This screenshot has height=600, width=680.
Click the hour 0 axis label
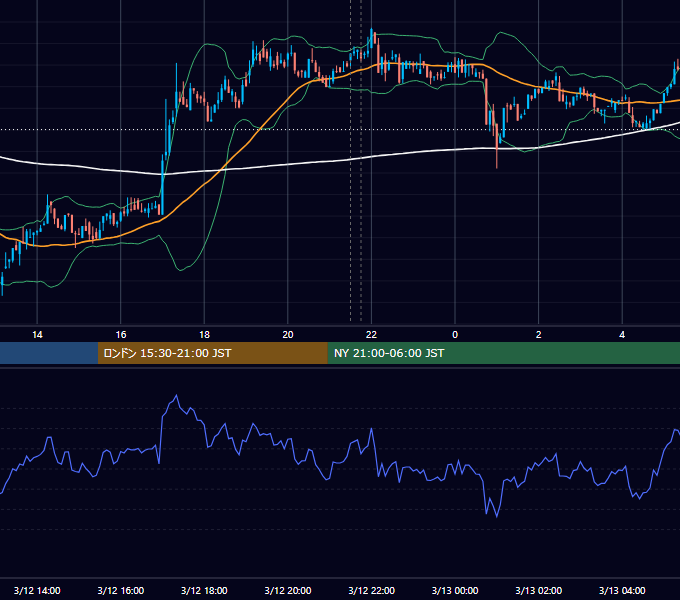click(x=455, y=335)
